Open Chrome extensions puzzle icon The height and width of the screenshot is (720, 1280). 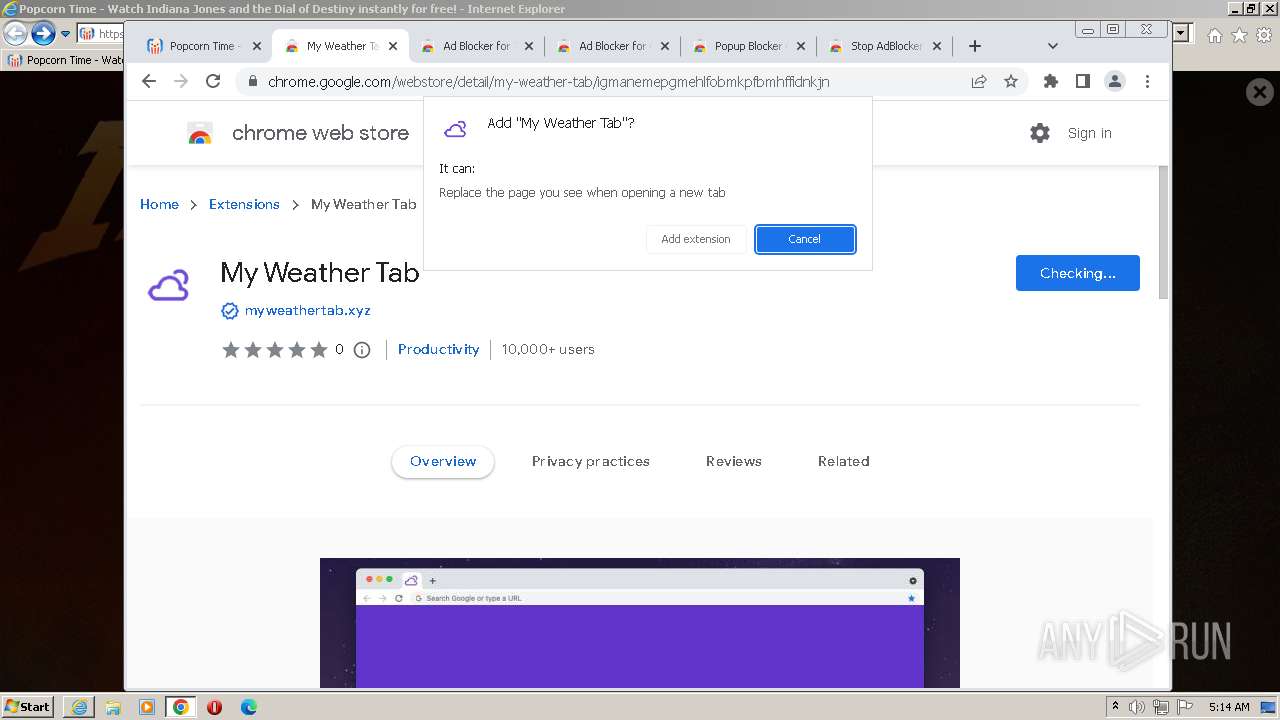point(1051,82)
